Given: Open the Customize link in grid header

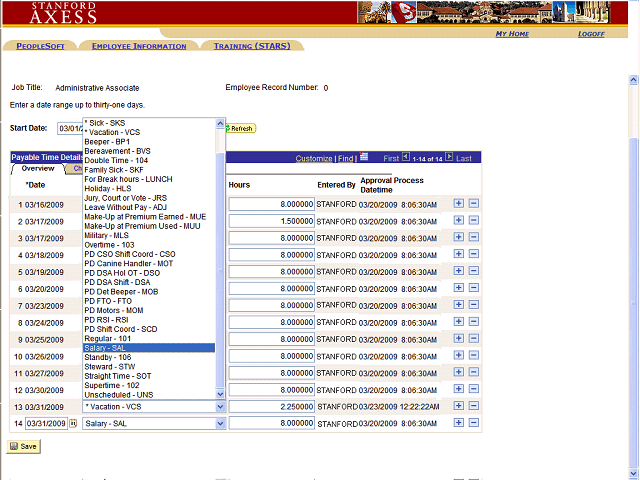Looking at the screenshot, I should tap(313, 158).
